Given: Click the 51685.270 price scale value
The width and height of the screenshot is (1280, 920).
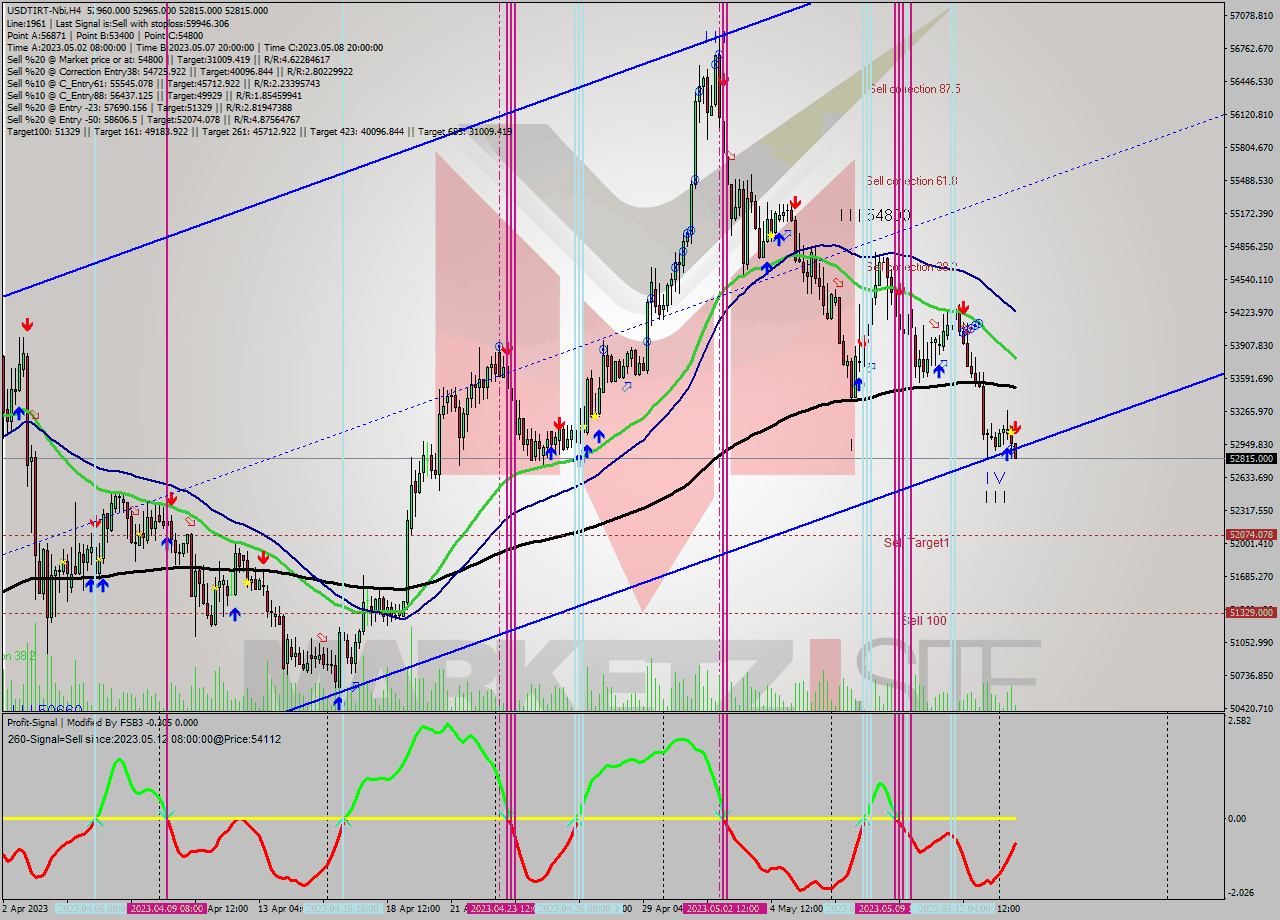Looking at the screenshot, I should [x=1251, y=577].
